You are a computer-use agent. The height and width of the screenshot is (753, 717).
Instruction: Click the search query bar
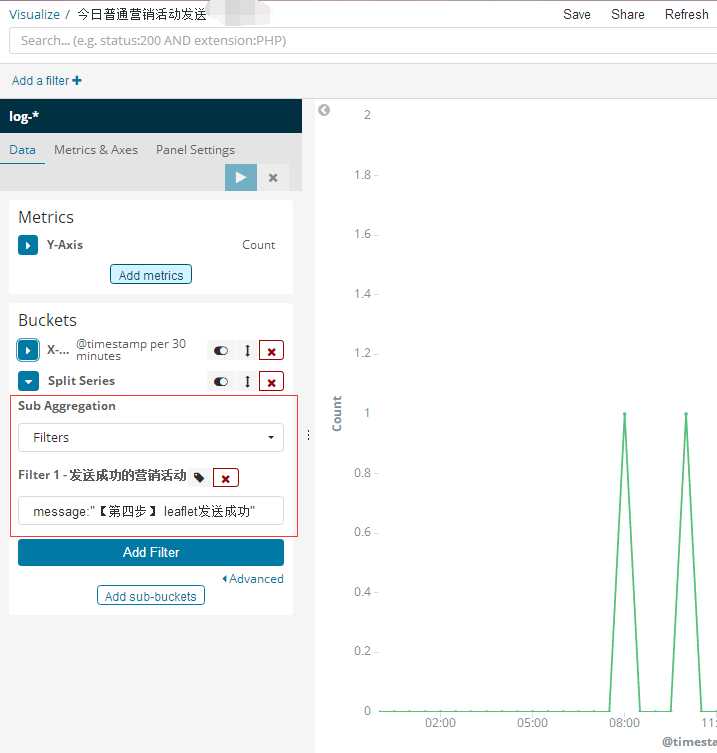click(363, 41)
